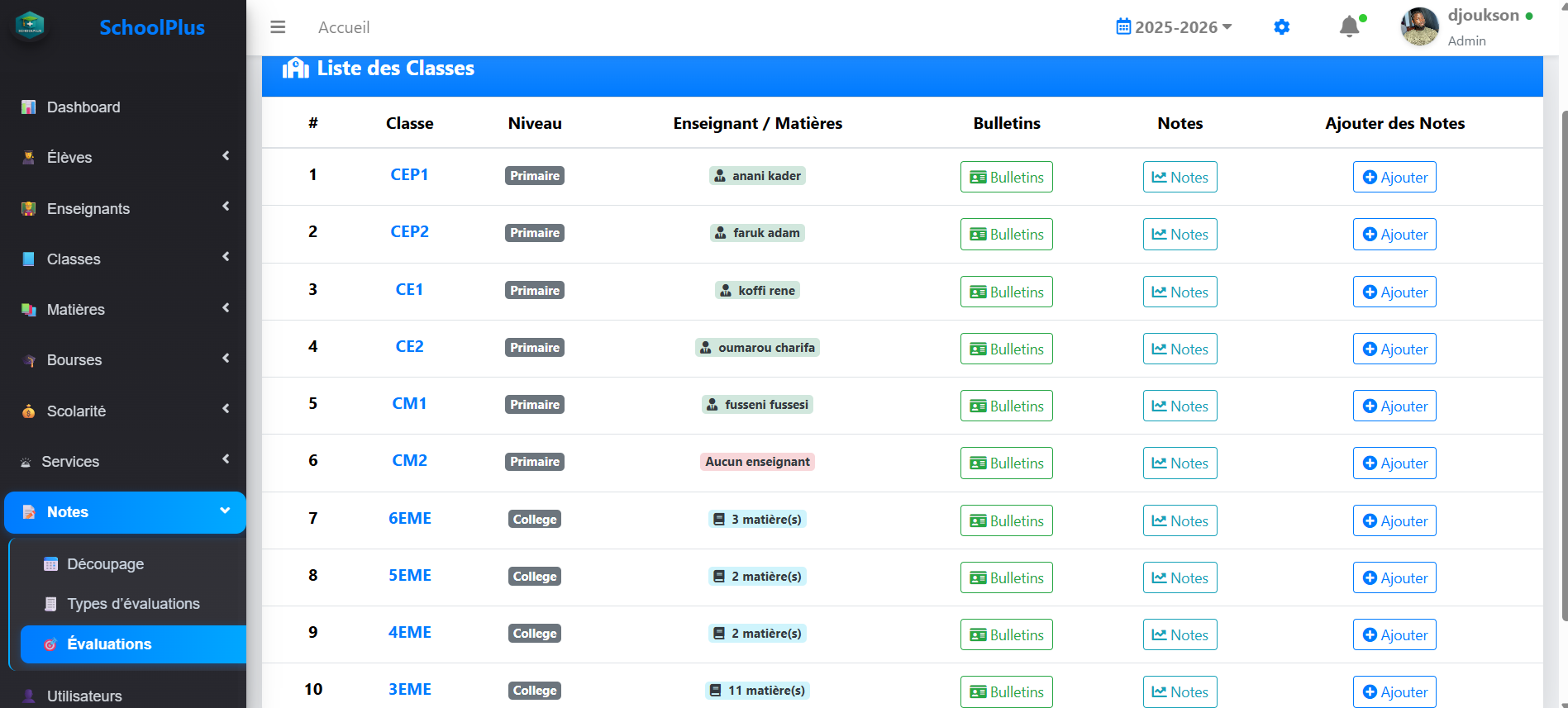Click the SchoolPlus logo icon
Image resolution: width=1568 pixels, height=708 pixels.
(31, 26)
